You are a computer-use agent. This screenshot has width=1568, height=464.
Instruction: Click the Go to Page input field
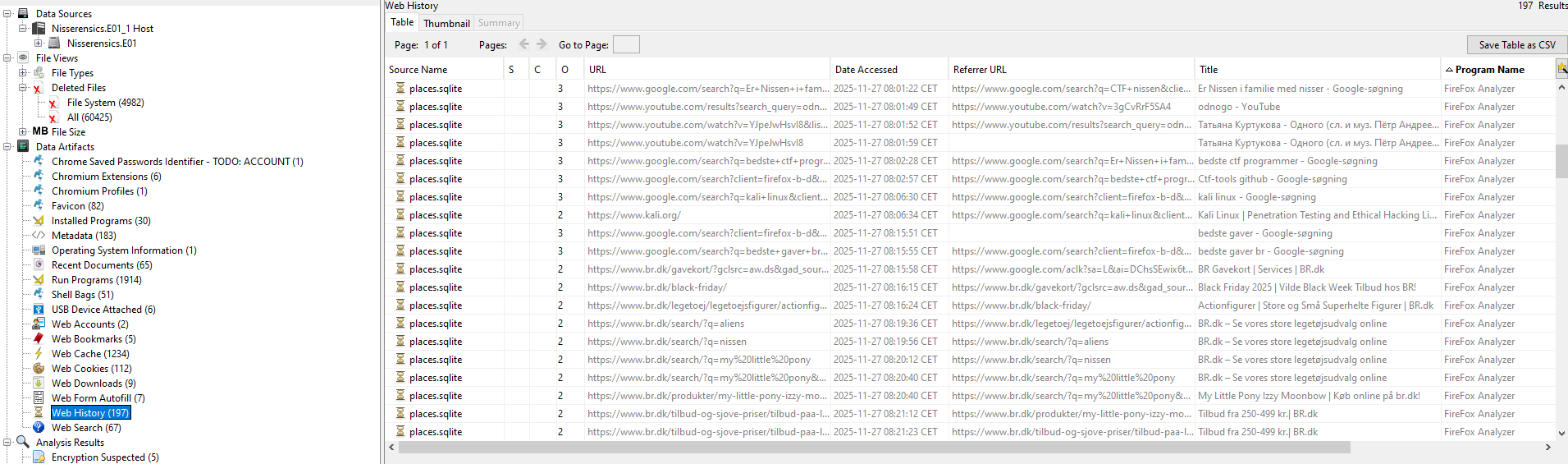click(626, 44)
